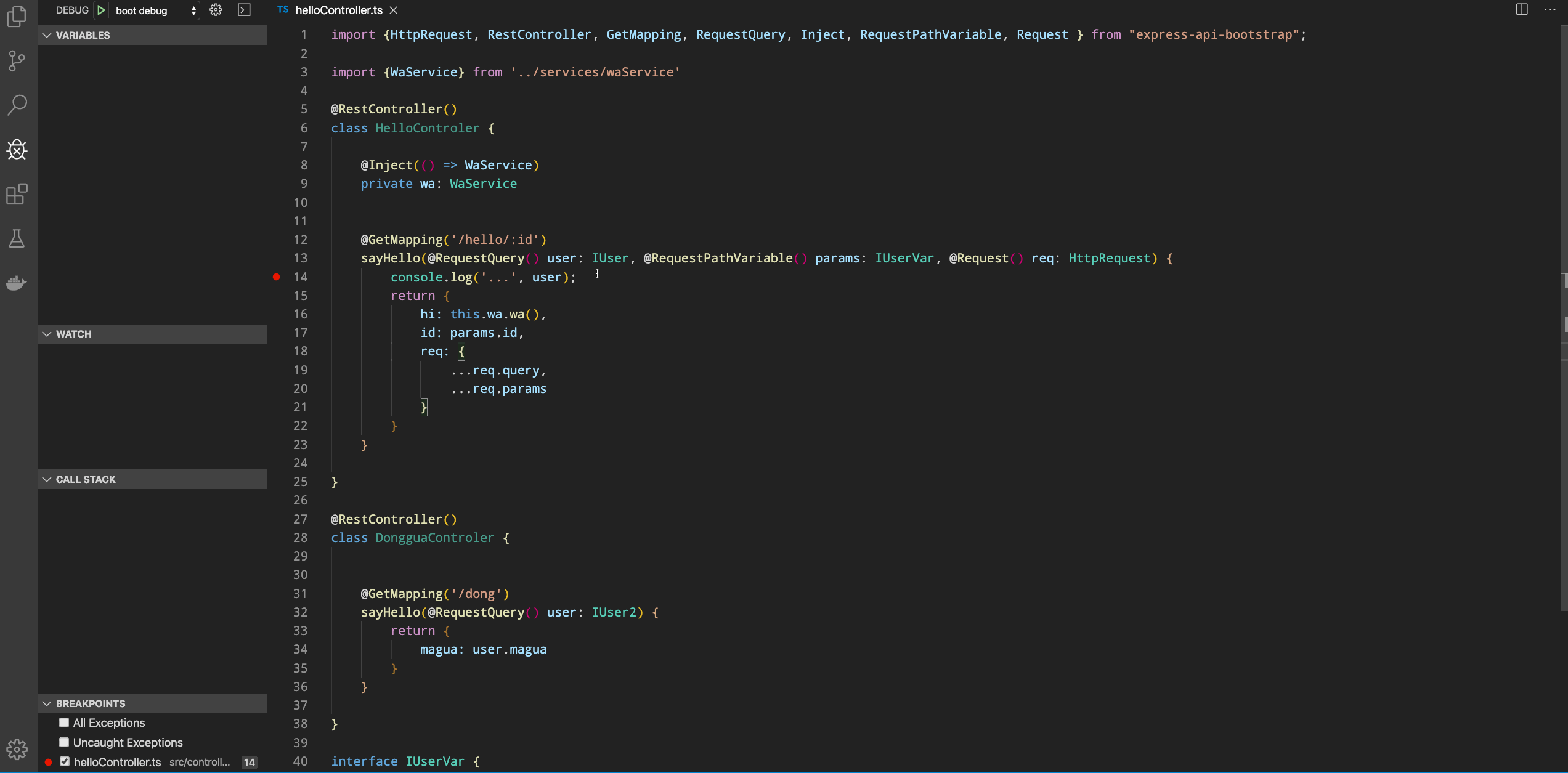Collapse the VARIABLES section
The width and height of the screenshot is (1568, 773).
153,35
